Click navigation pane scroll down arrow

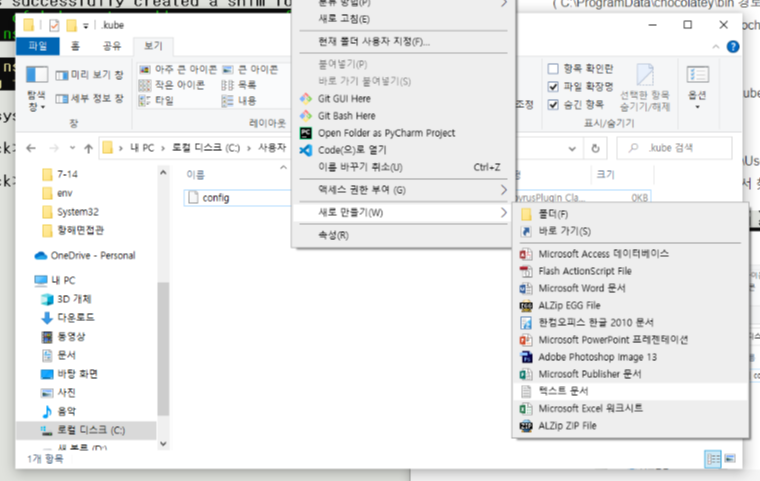163,444
